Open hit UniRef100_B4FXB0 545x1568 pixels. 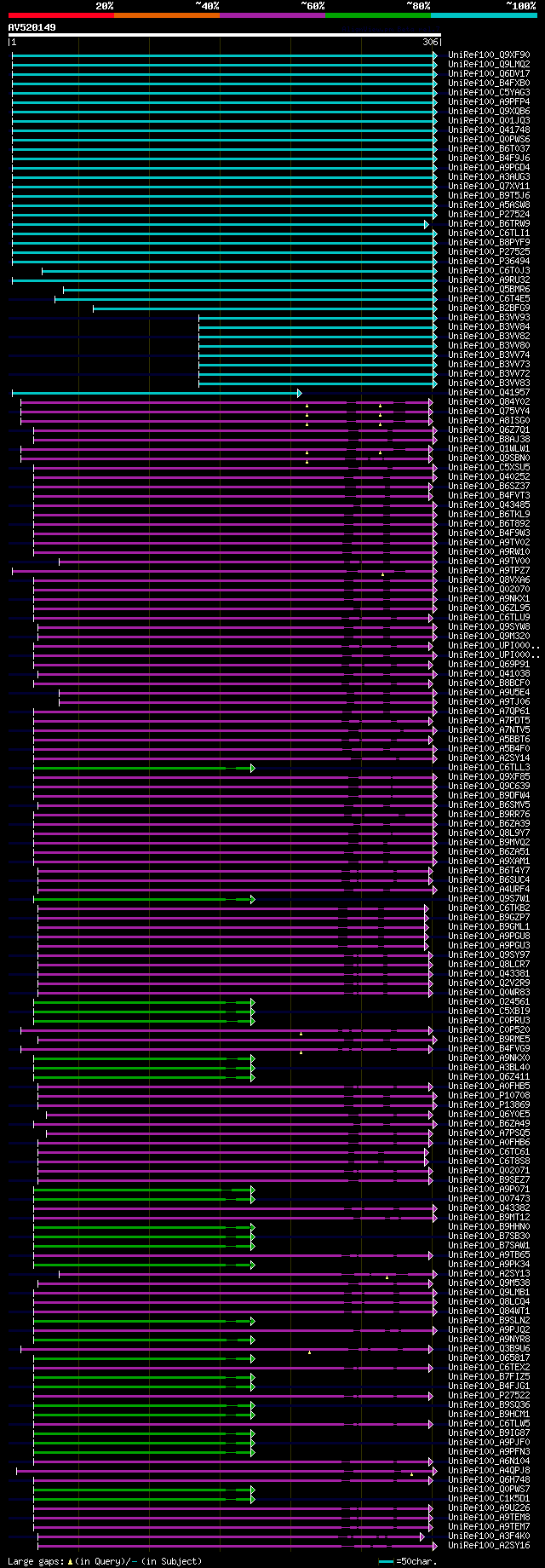pos(489,83)
